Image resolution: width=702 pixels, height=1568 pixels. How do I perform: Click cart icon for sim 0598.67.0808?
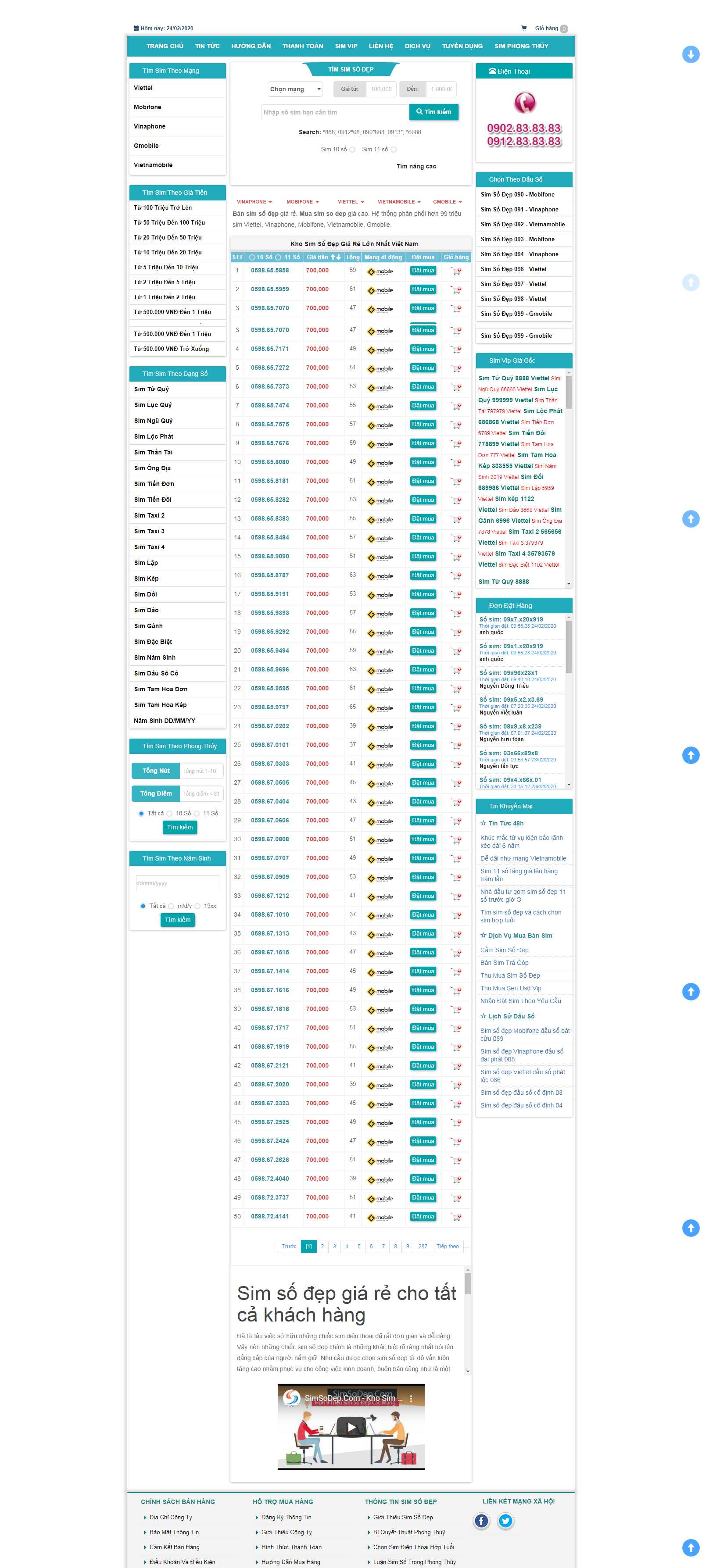click(x=456, y=840)
